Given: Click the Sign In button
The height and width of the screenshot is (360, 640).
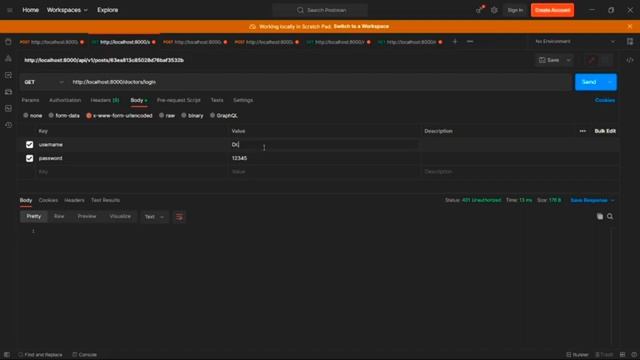Looking at the screenshot, I should [515, 10].
